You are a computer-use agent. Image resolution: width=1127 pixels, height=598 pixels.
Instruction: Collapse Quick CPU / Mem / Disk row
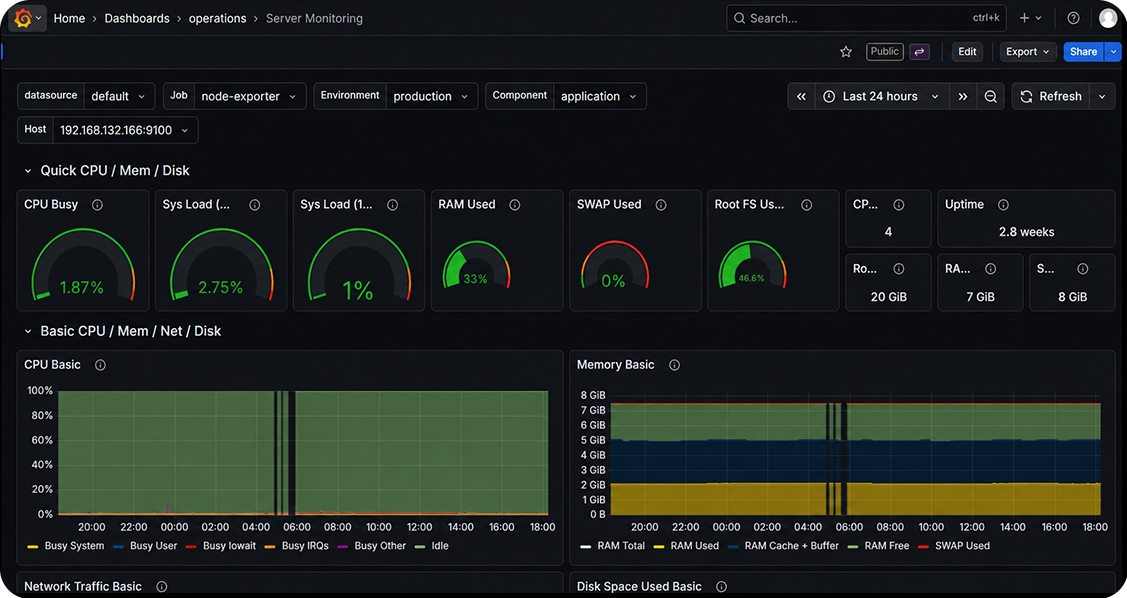click(x=28, y=171)
